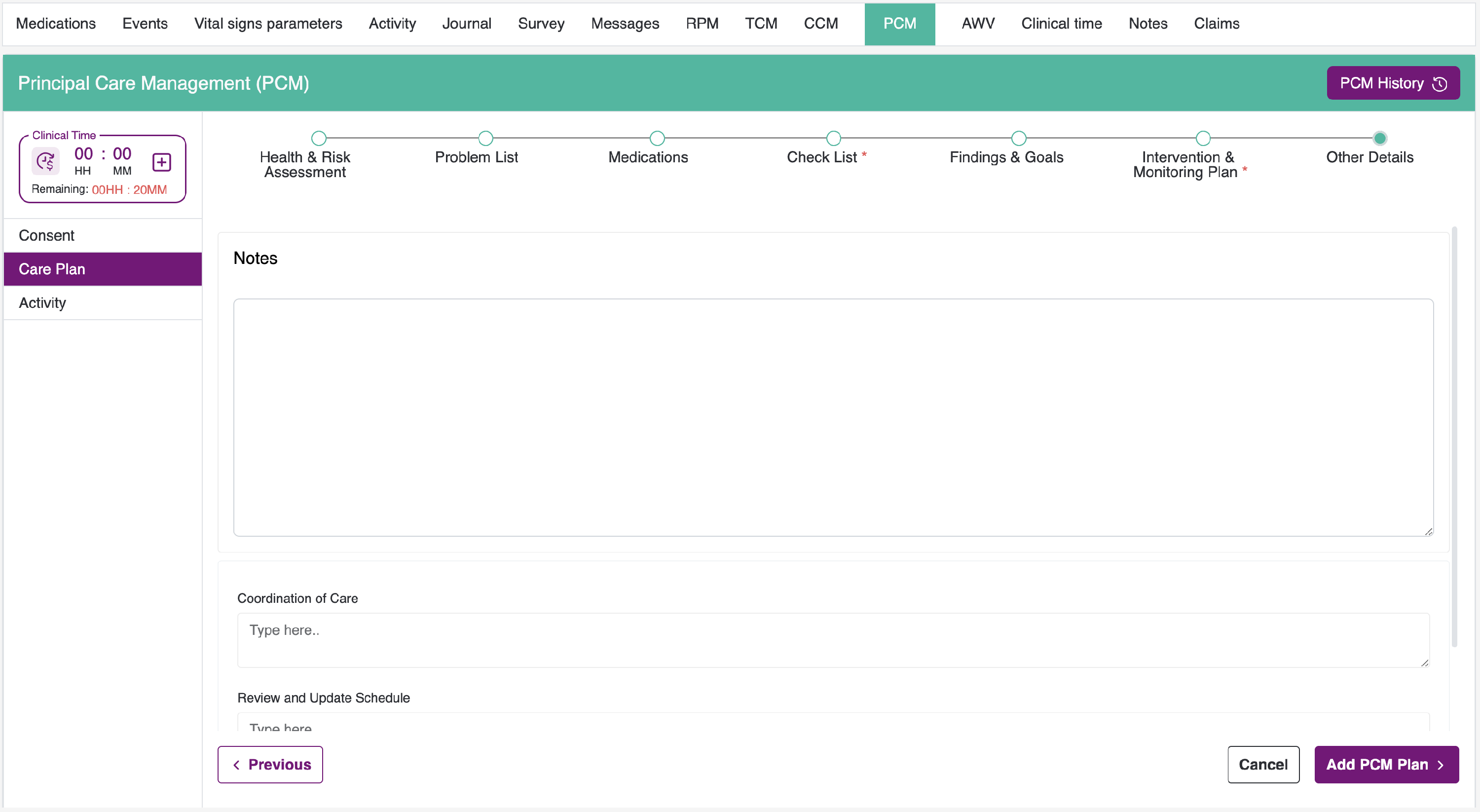Click the Add PCM Plan button
The width and height of the screenshot is (1480, 812).
pyautogui.click(x=1386, y=764)
